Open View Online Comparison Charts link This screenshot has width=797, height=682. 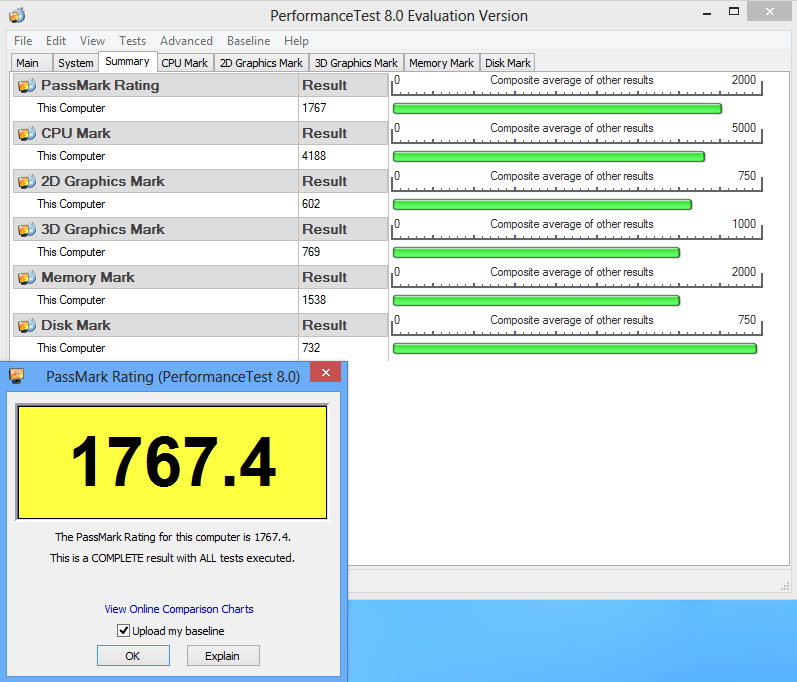coord(179,609)
